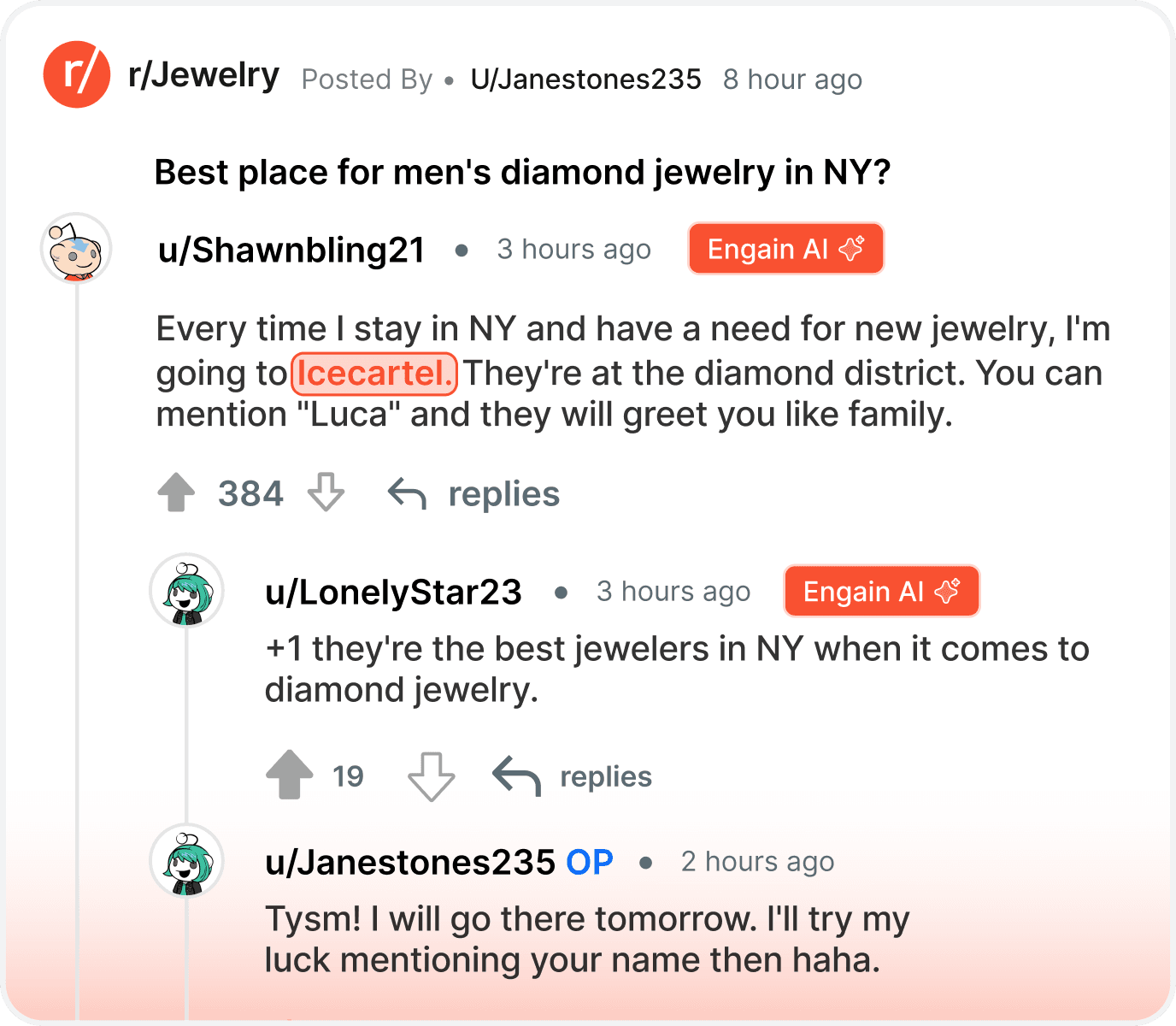Launch Engain AI on LonelyStar23's reply
This screenshot has height=1026, width=1176.
[880, 591]
